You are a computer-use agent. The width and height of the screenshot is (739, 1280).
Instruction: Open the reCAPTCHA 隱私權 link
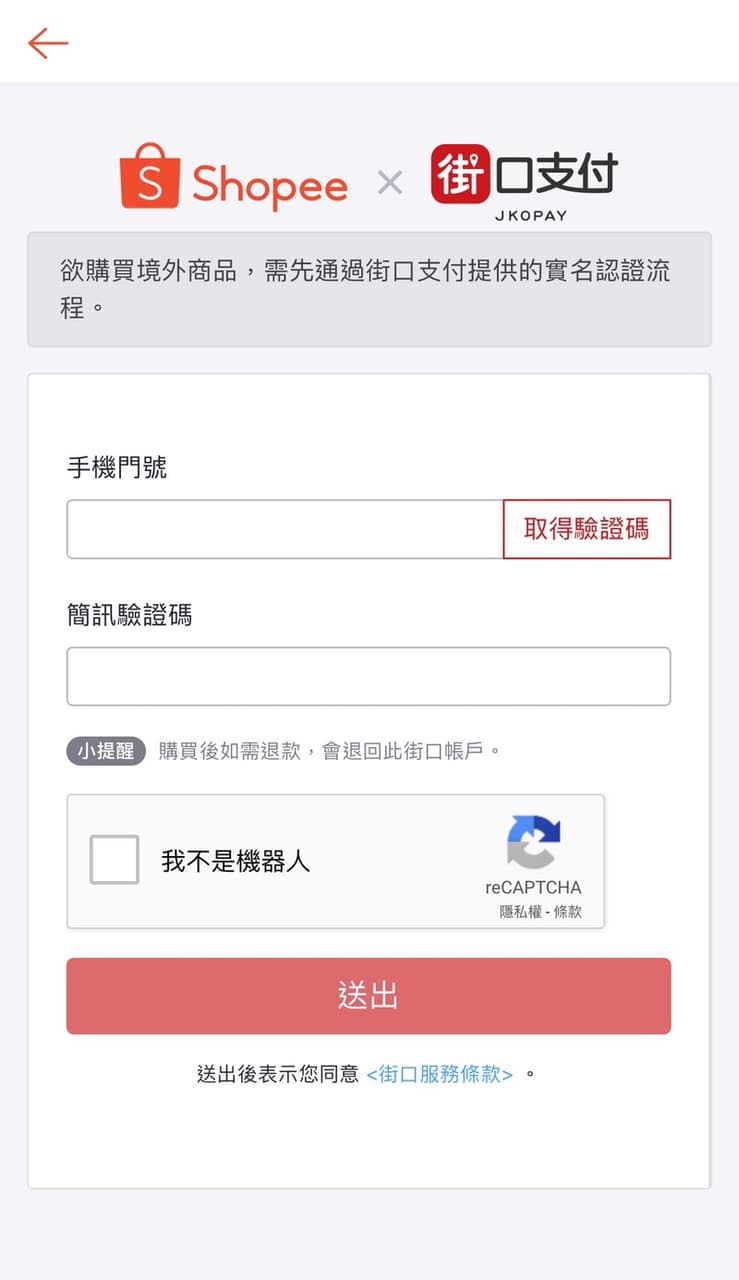pyautogui.click(x=520, y=912)
